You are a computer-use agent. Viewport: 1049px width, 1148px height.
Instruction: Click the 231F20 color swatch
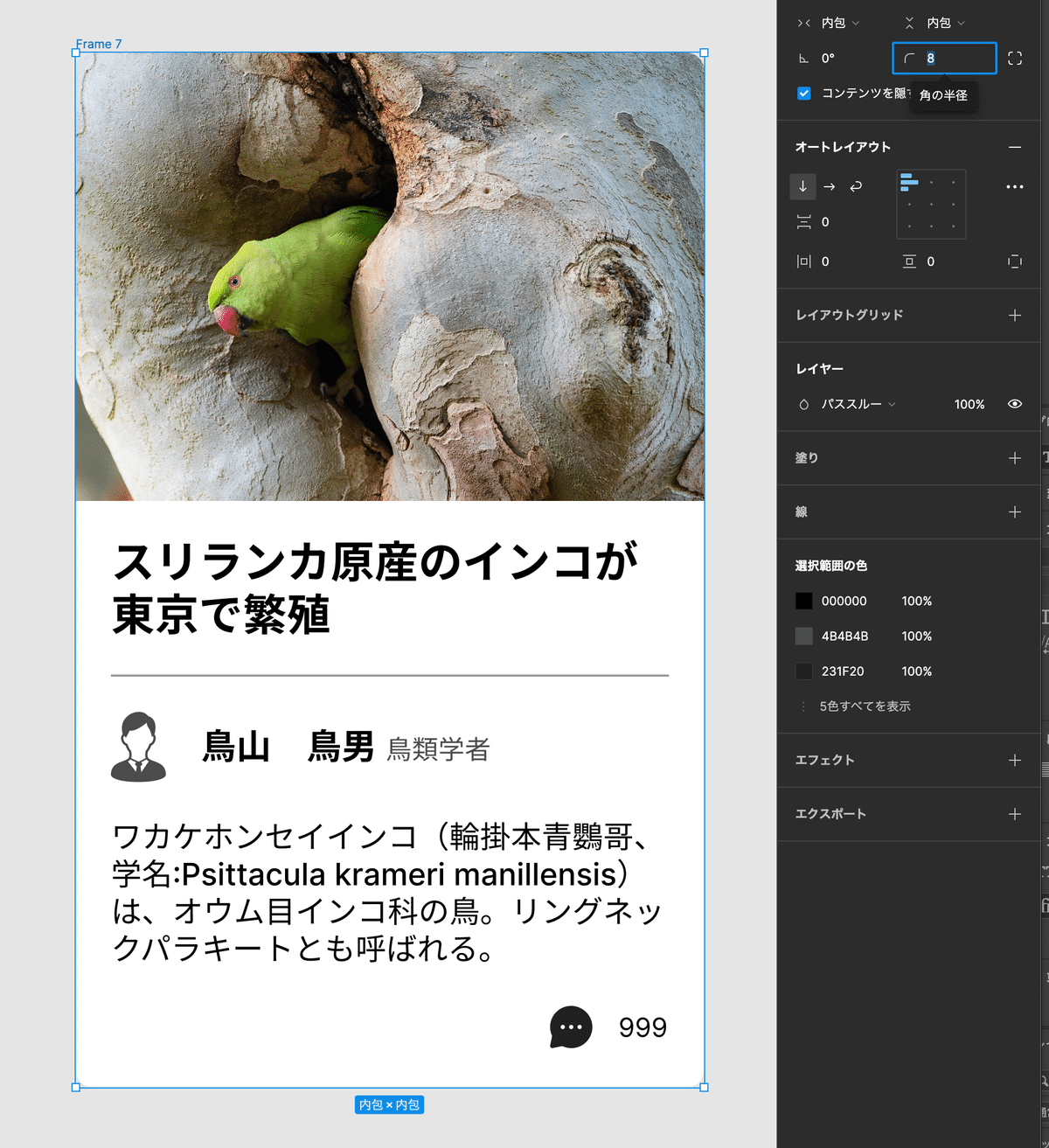pos(803,671)
